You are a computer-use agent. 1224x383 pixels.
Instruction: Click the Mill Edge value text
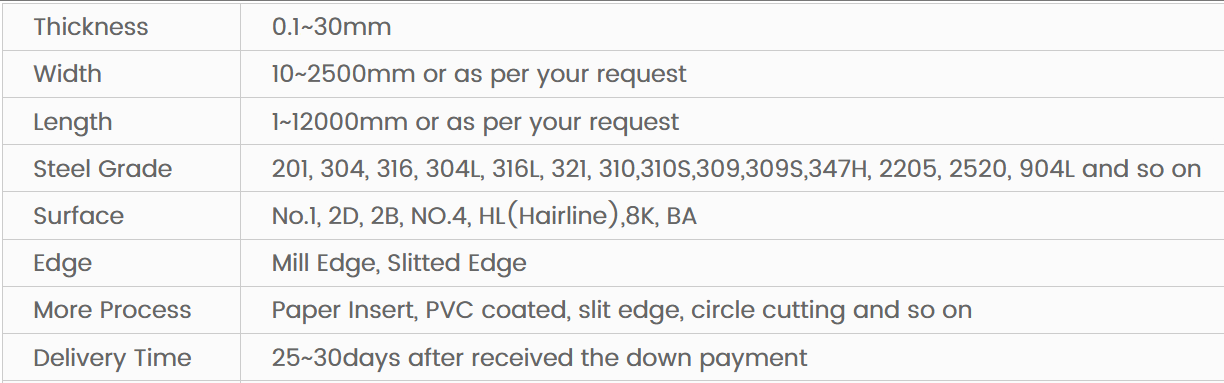point(323,263)
